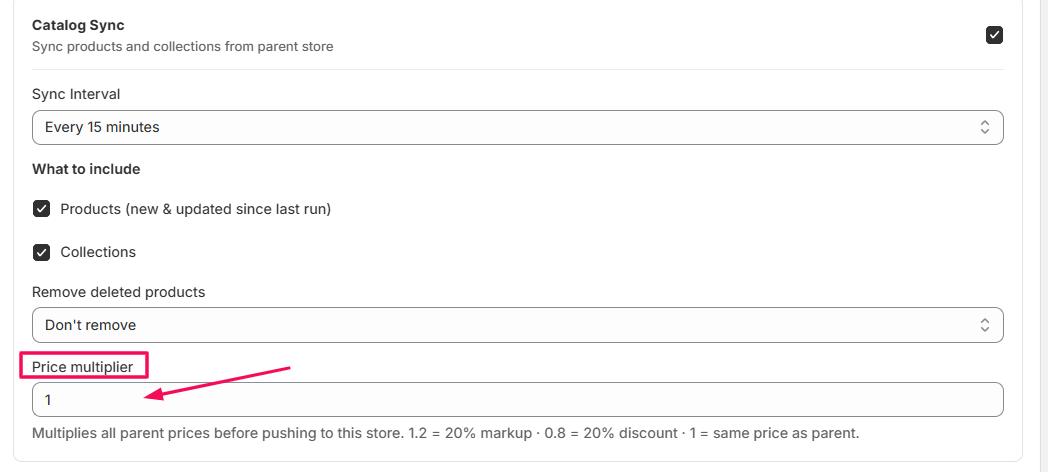Click the chevron icon beside Every 15 minutes
The width and height of the screenshot is (1048, 472).
click(x=984, y=127)
